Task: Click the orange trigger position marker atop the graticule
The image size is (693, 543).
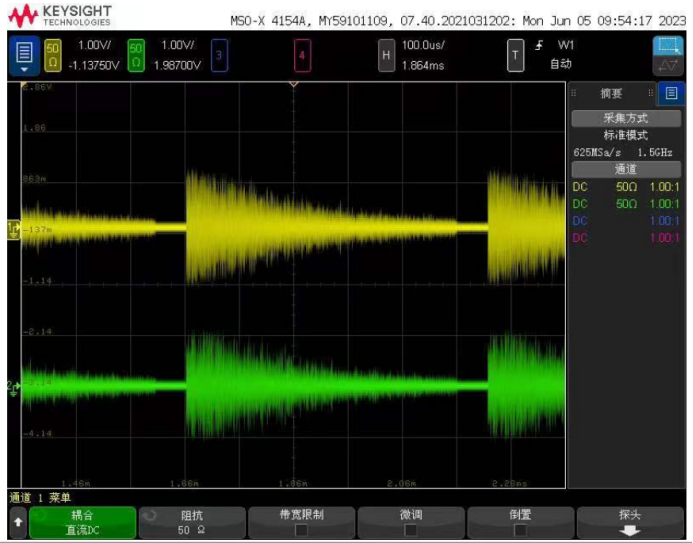Action: (x=293, y=84)
